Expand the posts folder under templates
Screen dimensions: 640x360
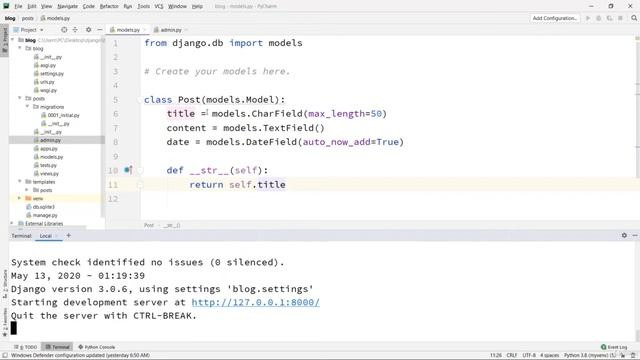coord(27,190)
